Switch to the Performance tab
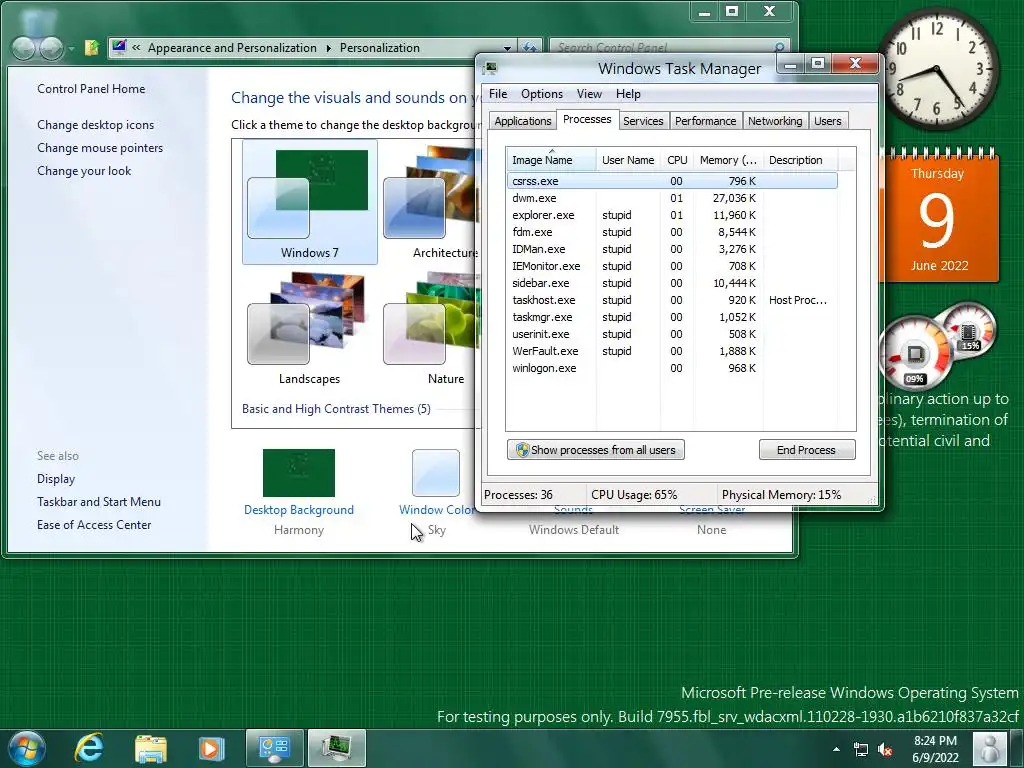Image resolution: width=1024 pixels, height=768 pixels. 705,121
